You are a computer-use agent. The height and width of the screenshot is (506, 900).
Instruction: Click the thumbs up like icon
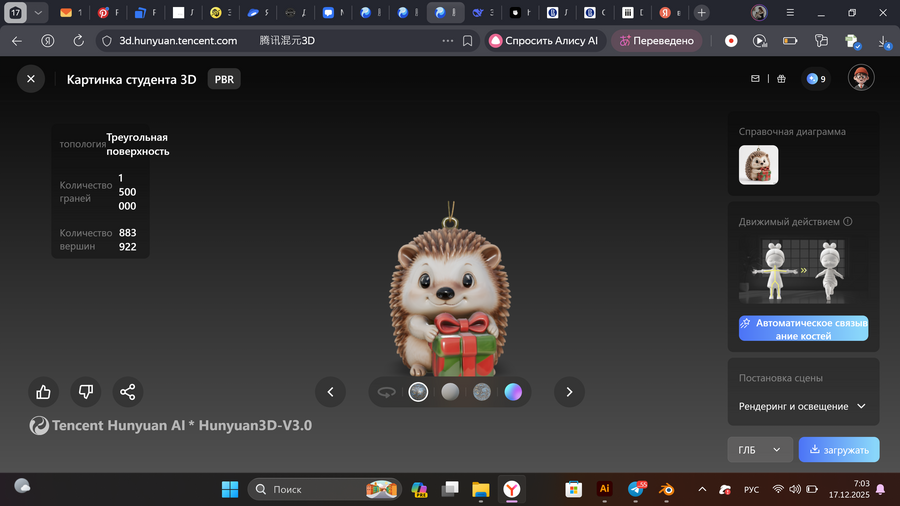(x=44, y=392)
